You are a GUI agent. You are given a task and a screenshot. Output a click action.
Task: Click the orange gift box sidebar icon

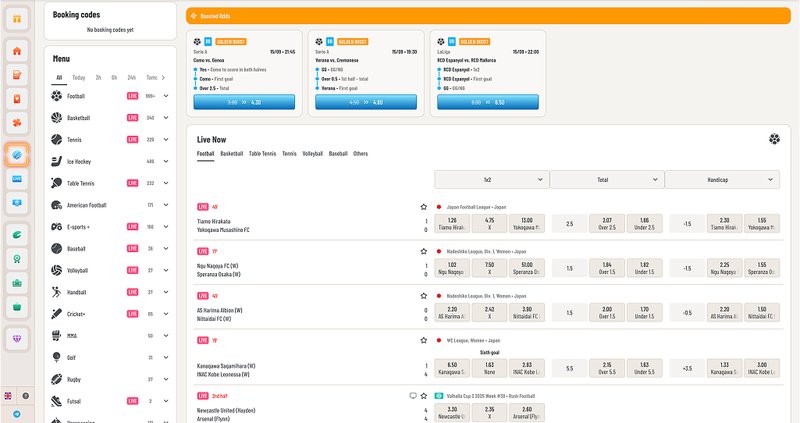17,19
